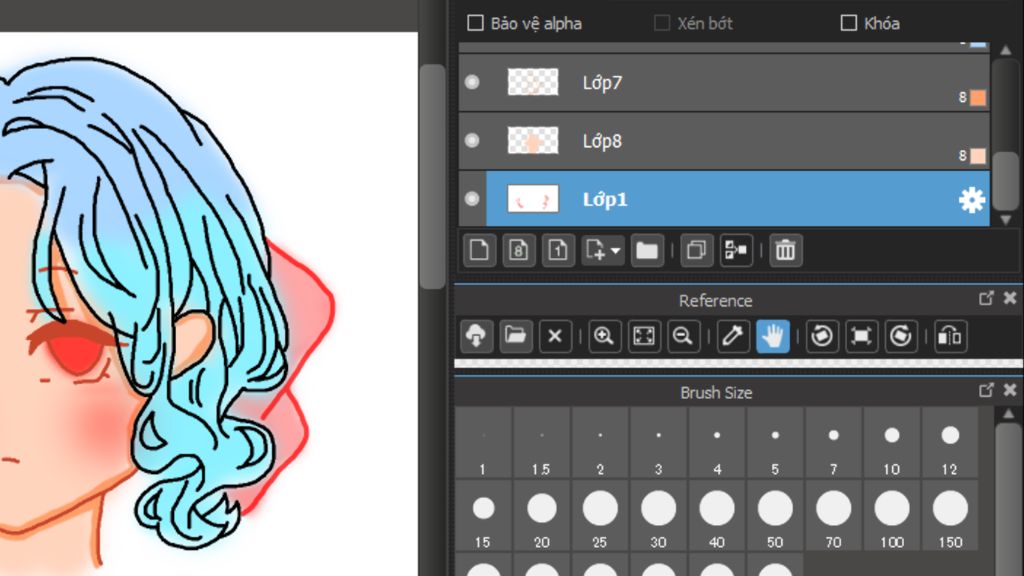Tick the Xén bớt checkbox
The width and height of the screenshot is (1024, 576).
662,23
